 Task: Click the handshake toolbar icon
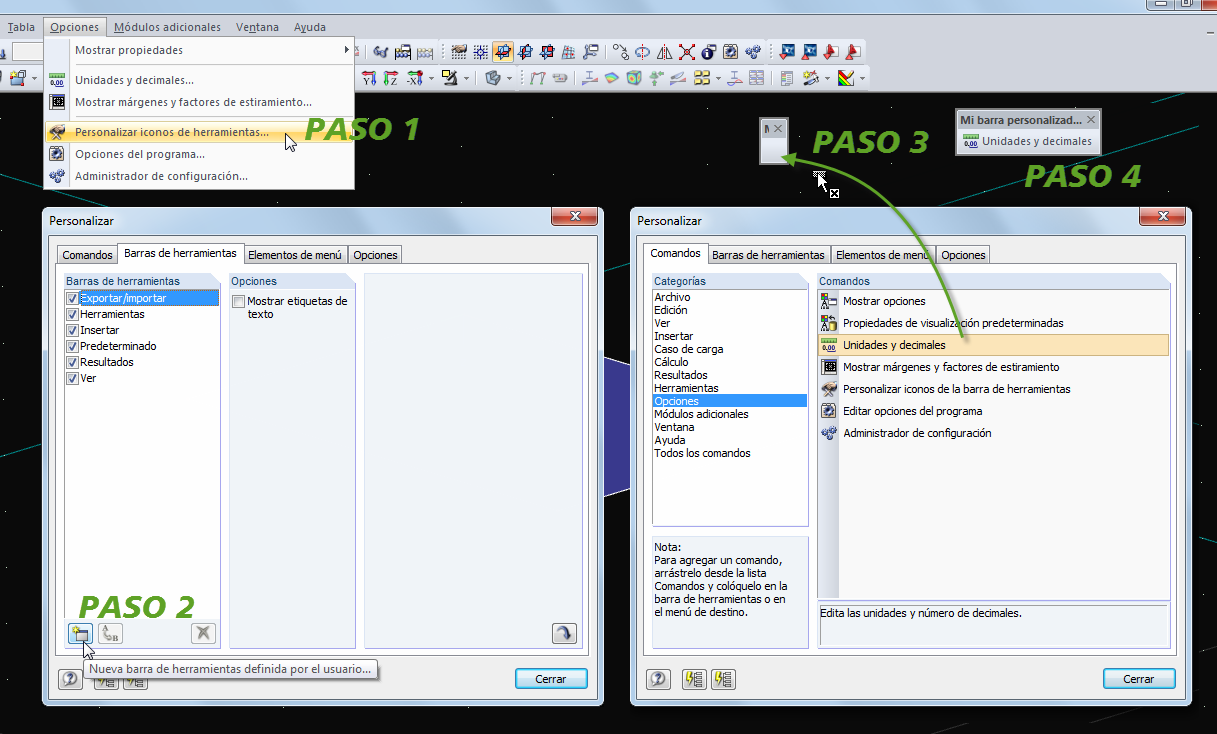coord(459,52)
